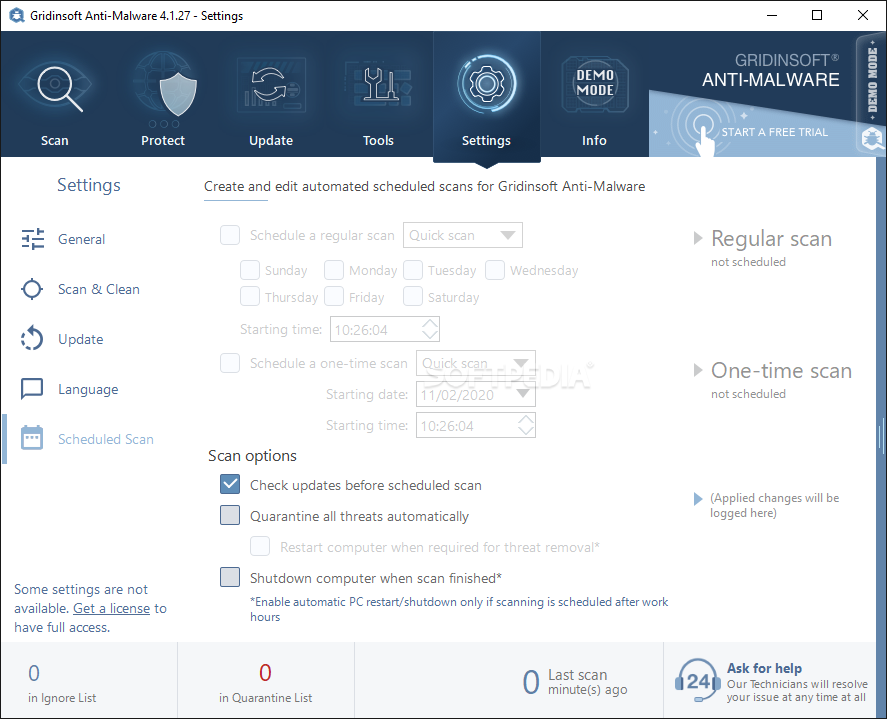Tick the Tuesday checkbox
The height and width of the screenshot is (719, 887).
(413, 270)
